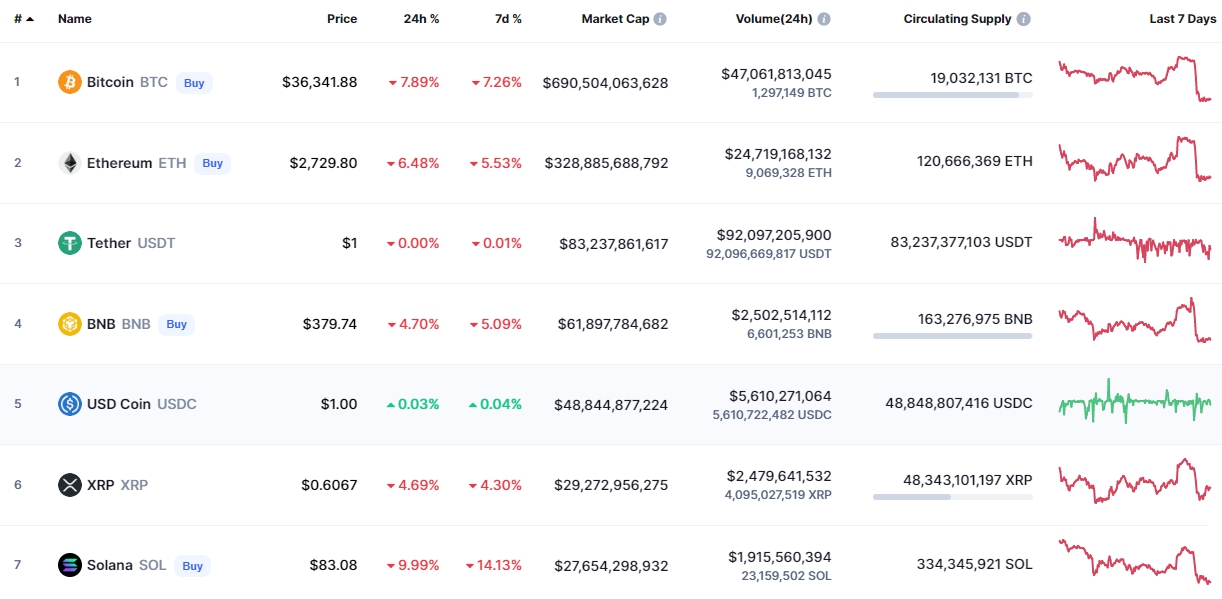Click Solana 7d change 14.13%
Image resolution: width=1222 pixels, height=599 pixels.
493,565
